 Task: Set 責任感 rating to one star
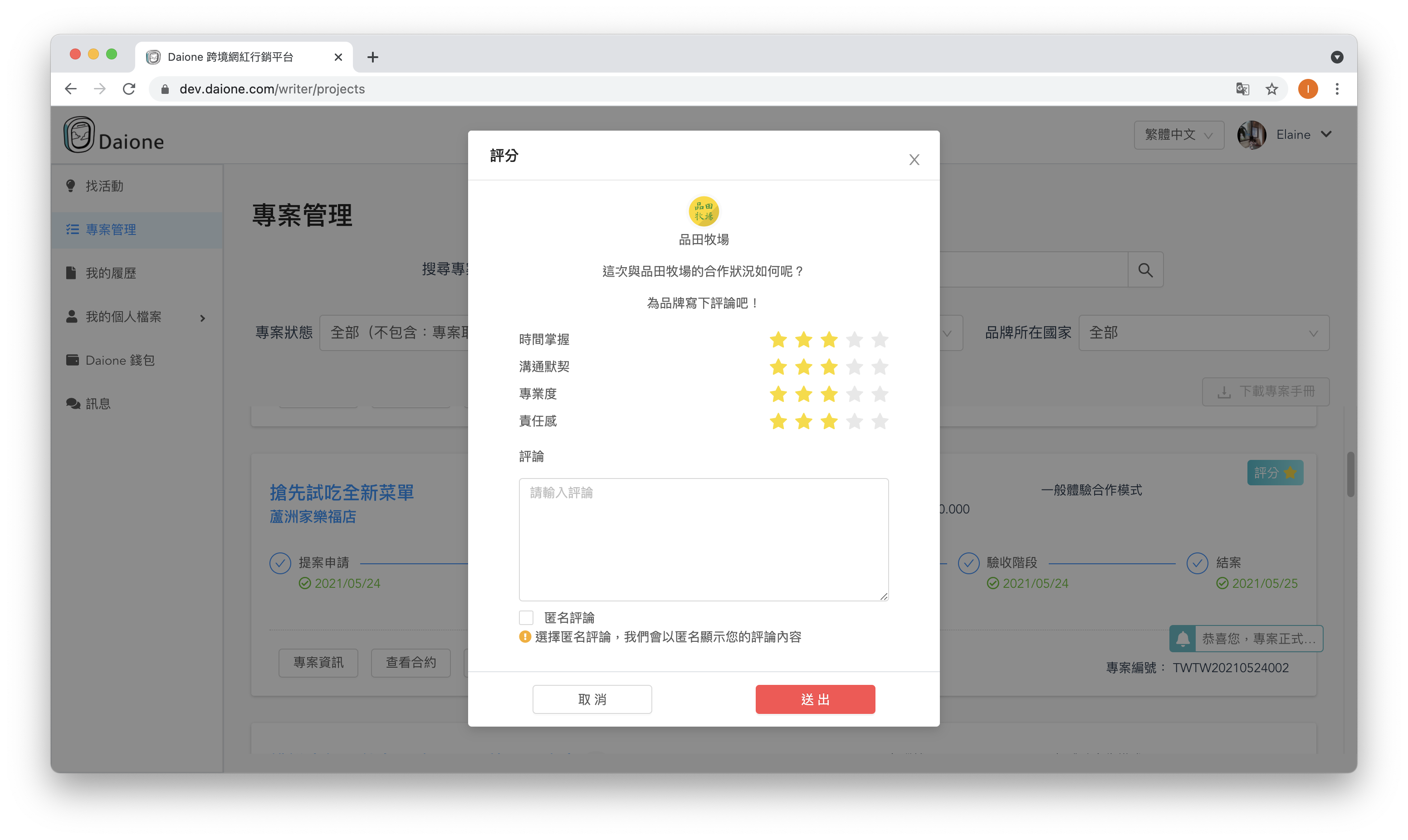click(x=778, y=421)
